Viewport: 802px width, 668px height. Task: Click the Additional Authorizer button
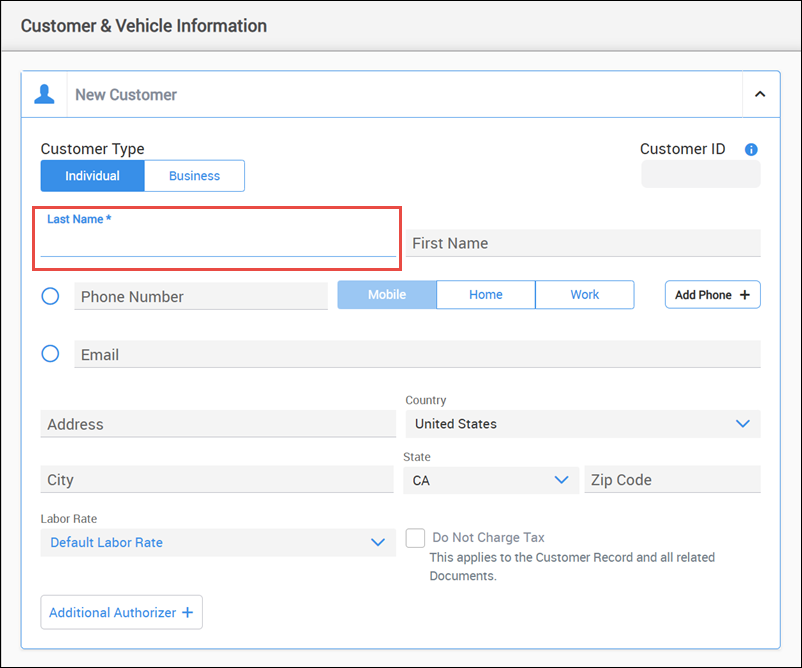121,612
